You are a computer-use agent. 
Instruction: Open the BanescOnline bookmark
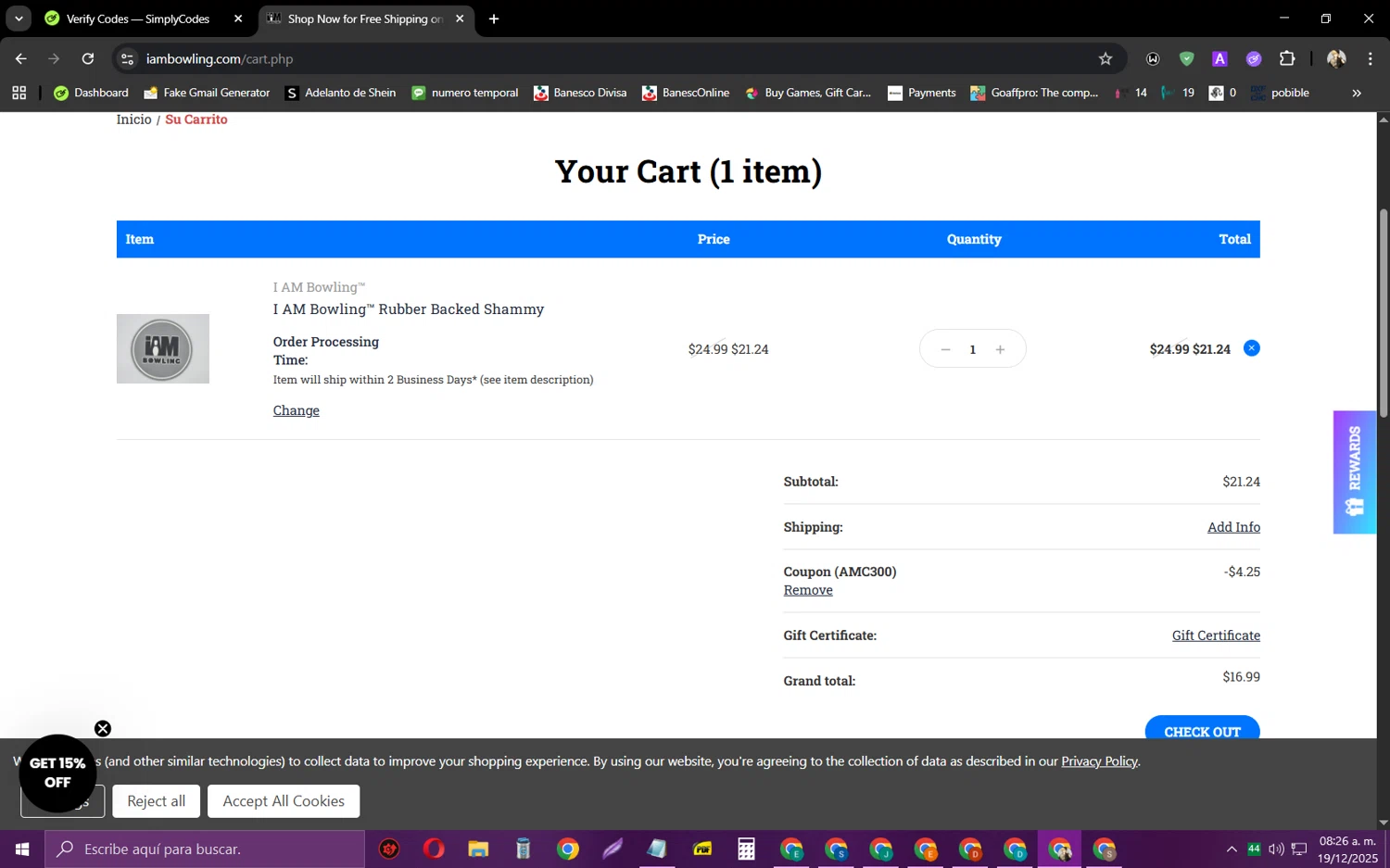click(686, 93)
